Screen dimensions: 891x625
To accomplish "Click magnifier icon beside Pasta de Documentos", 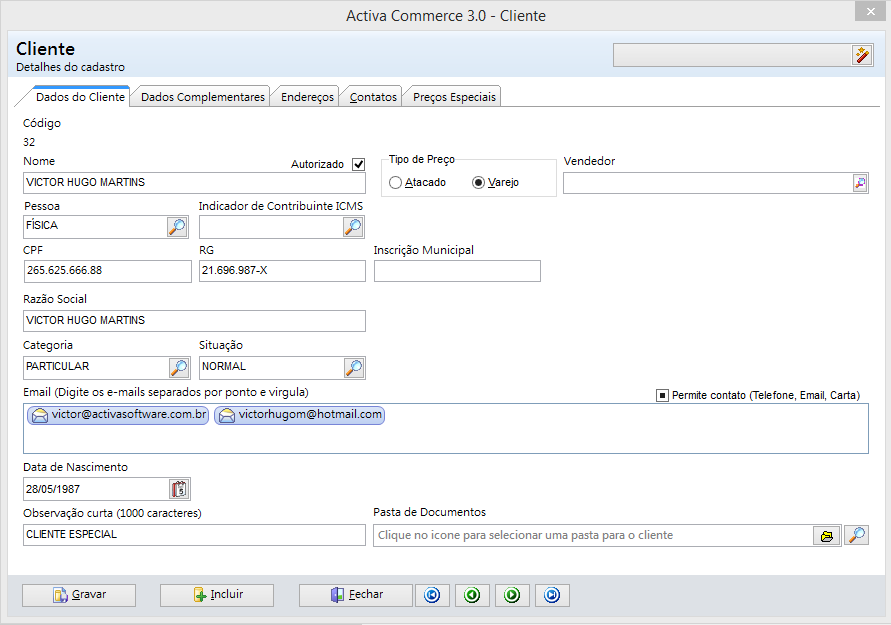I will coord(857,535).
